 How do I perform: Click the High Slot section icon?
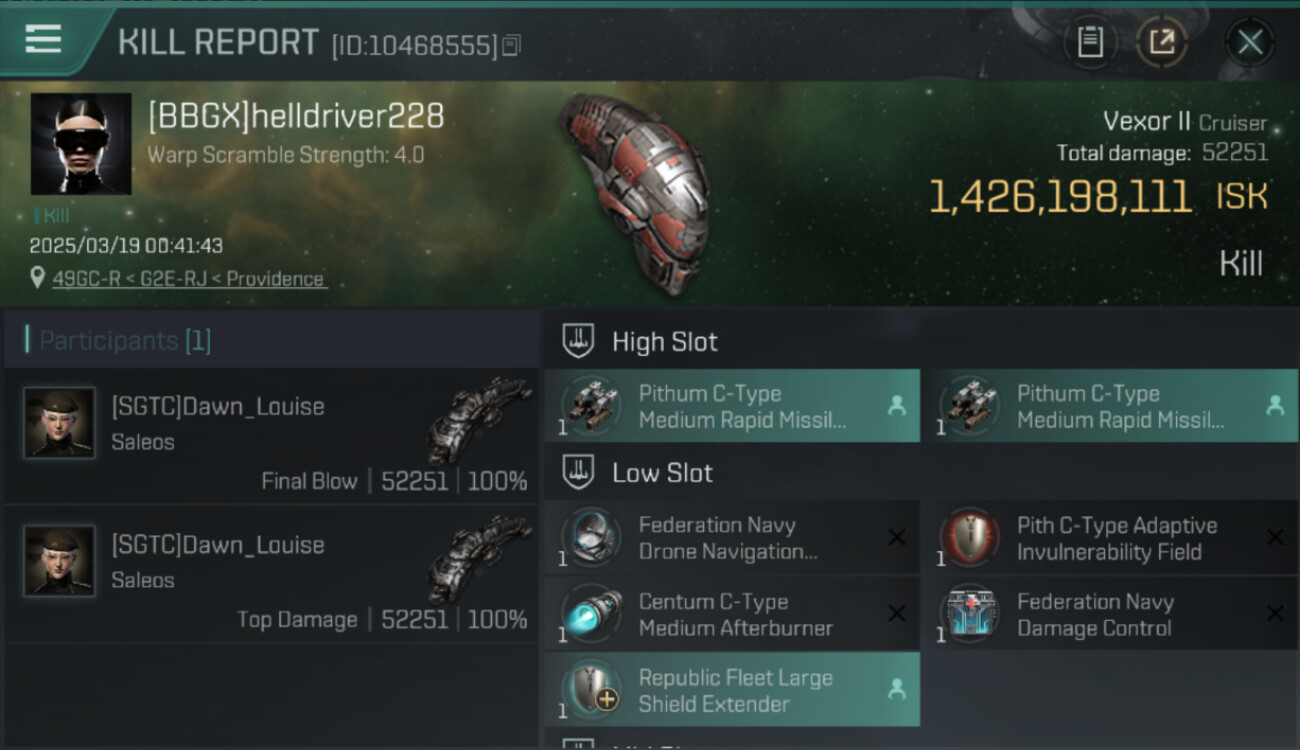(x=577, y=341)
